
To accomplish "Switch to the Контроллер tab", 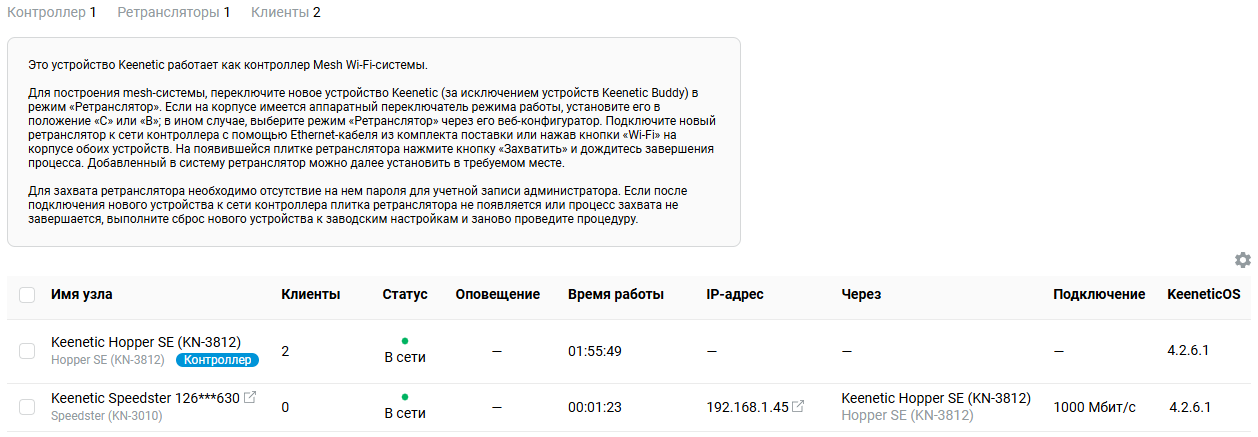I will click(x=52, y=13).
